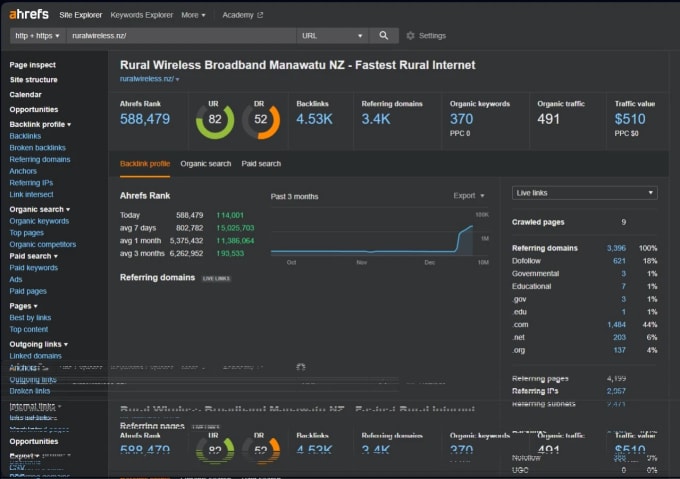This screenshot has height=479, width=680.
Task: Click .com domains count 1,484
Action: point(616,325)
